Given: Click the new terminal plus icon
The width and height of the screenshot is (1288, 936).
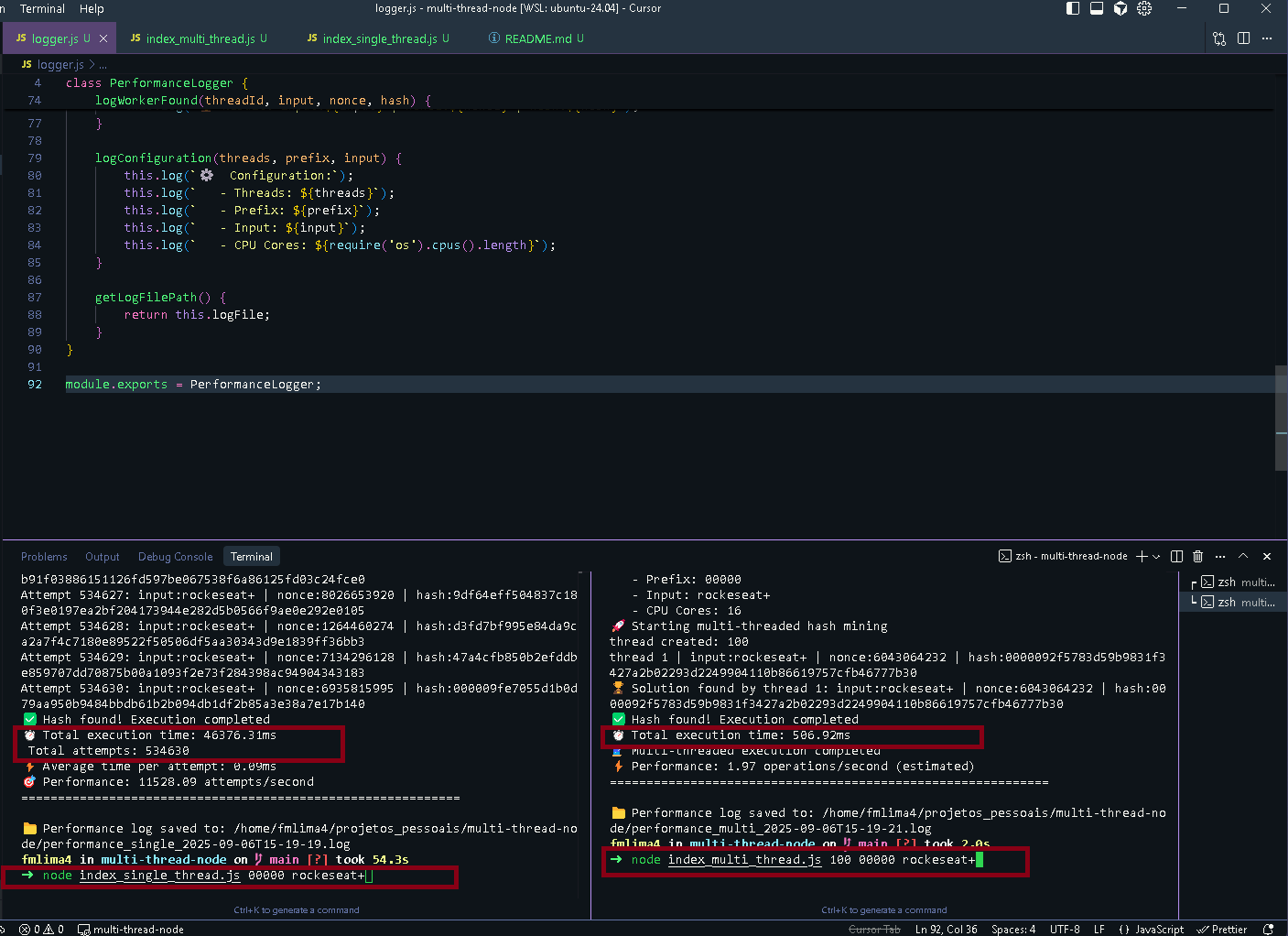Looking at the screenshot, I should point(1142,556).
